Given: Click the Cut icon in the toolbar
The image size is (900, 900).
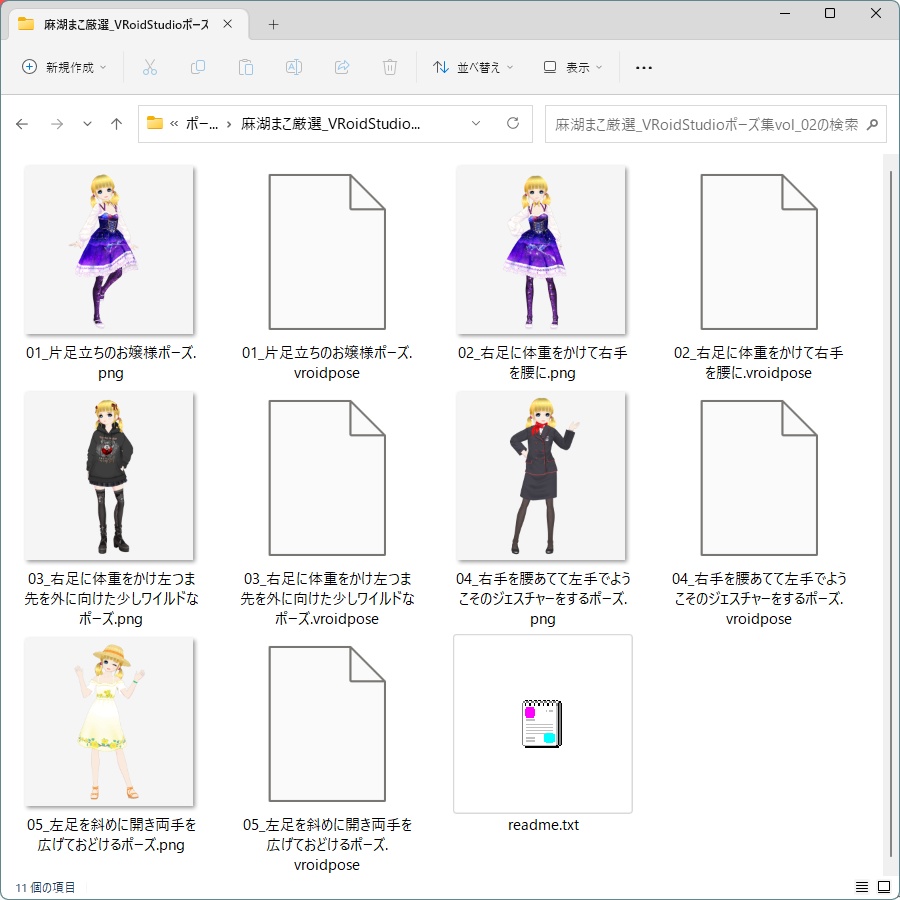Looking at the screenshot, I should click(x=151, y=67).
